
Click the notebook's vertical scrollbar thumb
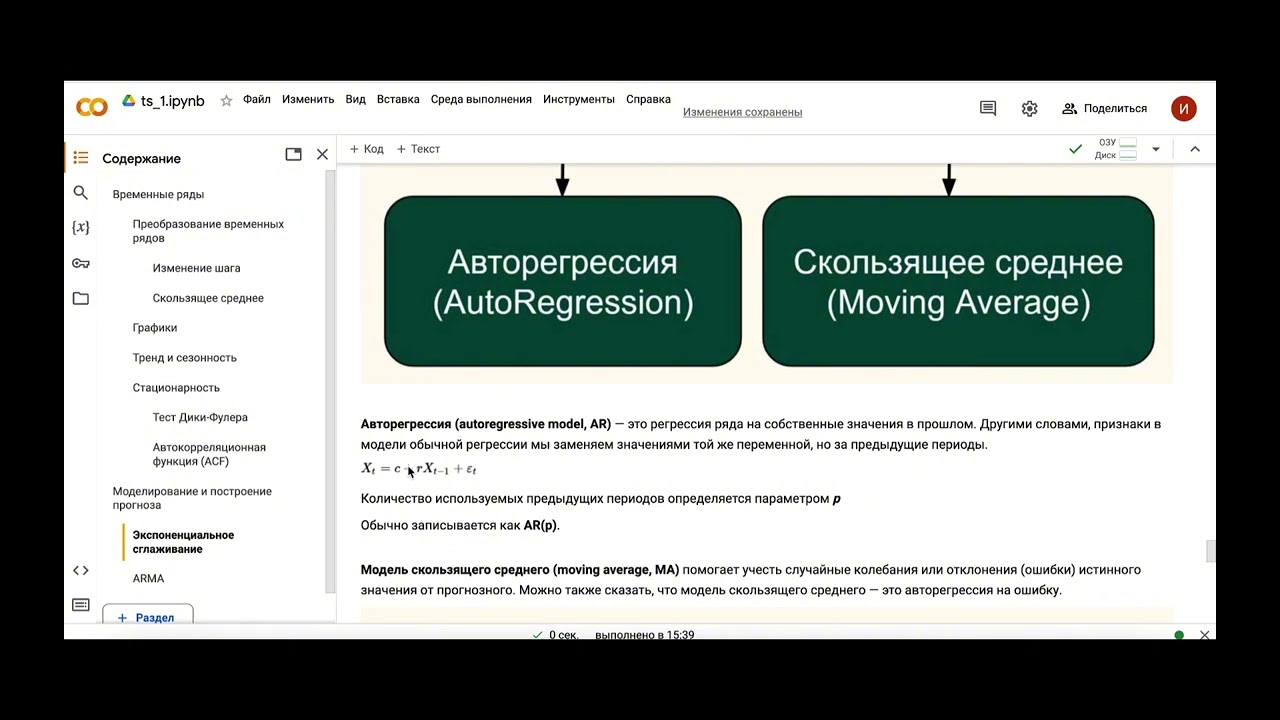[1210, 551]
